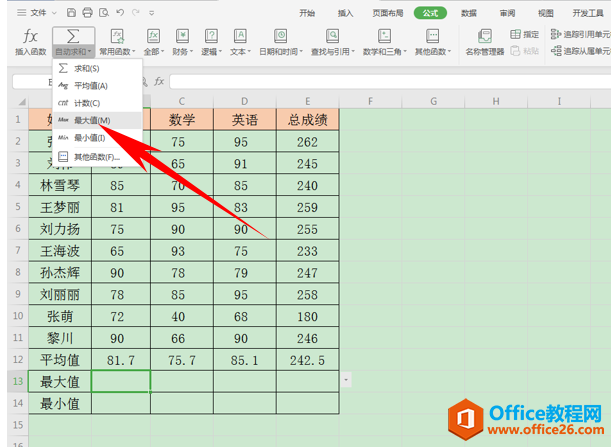The width and height of the screenshot is (611, 447).
Task: Select Sum 求和(S) from the dropdown
Action: 97,69
